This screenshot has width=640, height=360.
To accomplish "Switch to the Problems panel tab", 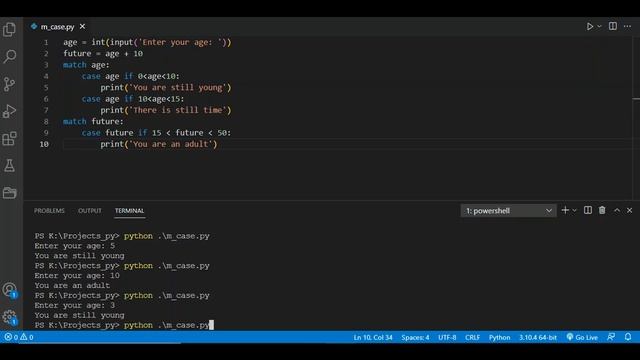I will pyautogui.click(x=49, y=211).
